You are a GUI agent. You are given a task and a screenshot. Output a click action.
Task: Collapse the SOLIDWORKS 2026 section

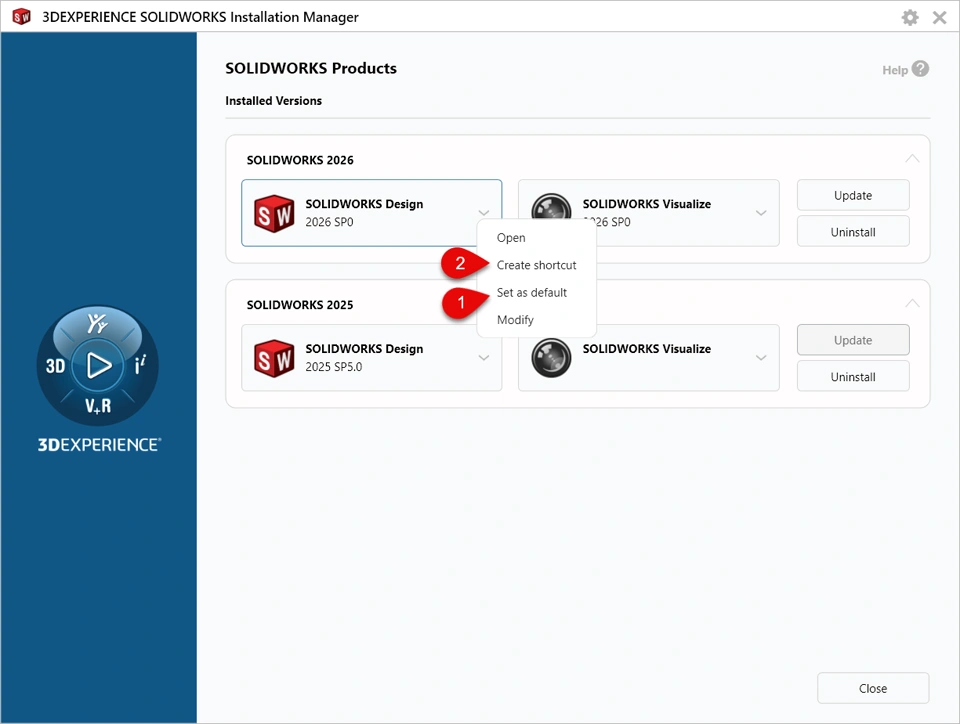point(912,159)
